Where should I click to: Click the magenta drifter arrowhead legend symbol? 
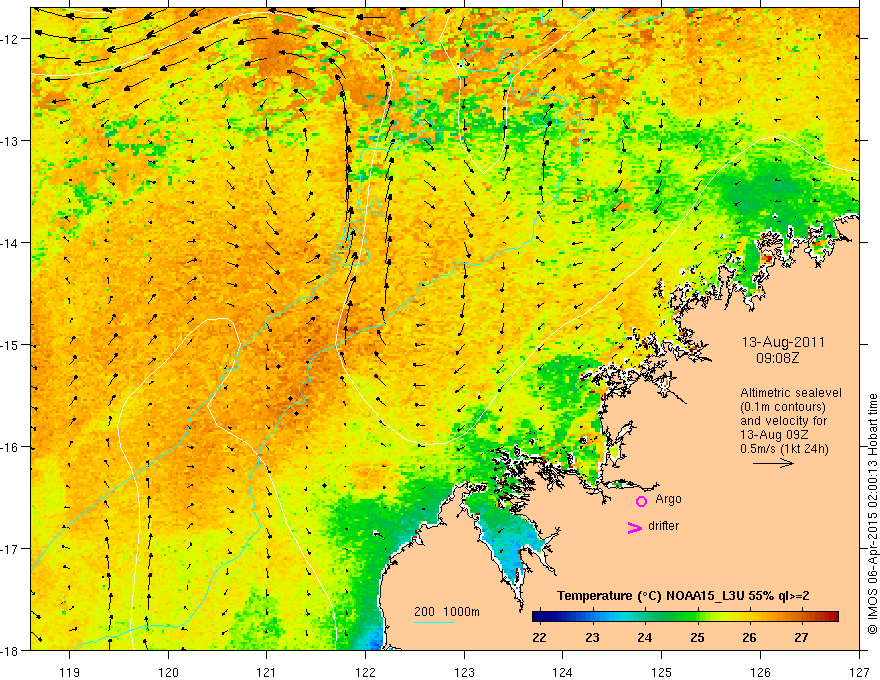click(635, 527)
